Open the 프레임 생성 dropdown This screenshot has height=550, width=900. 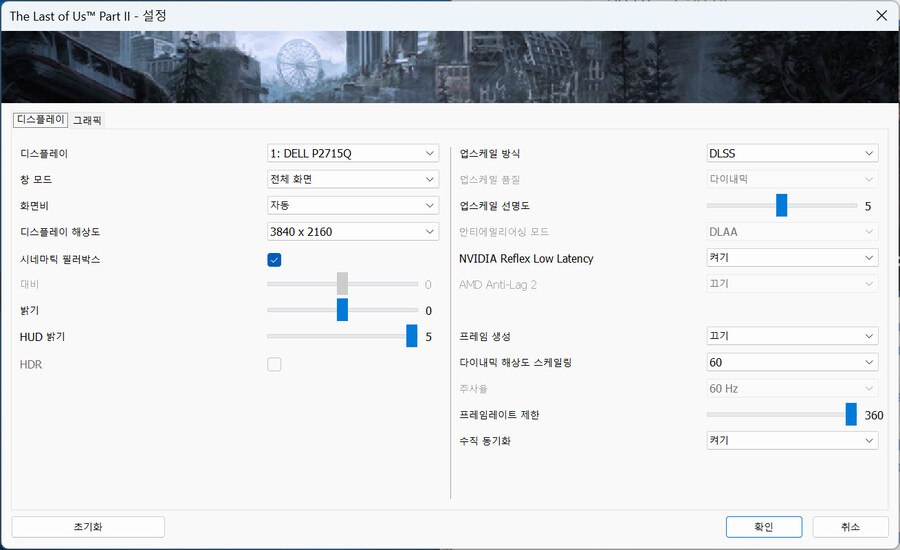click(x=792, y=336)
